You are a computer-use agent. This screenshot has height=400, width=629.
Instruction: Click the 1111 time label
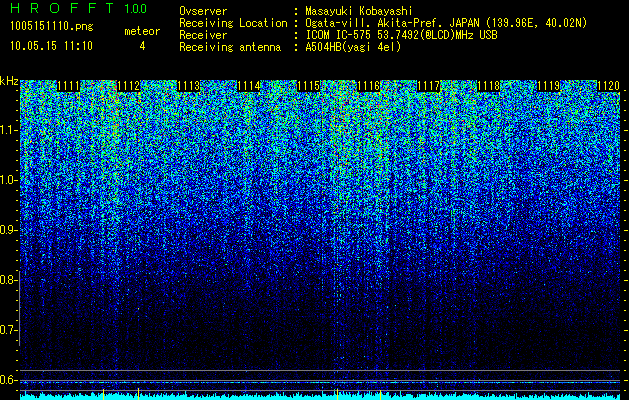pos(69,86)
